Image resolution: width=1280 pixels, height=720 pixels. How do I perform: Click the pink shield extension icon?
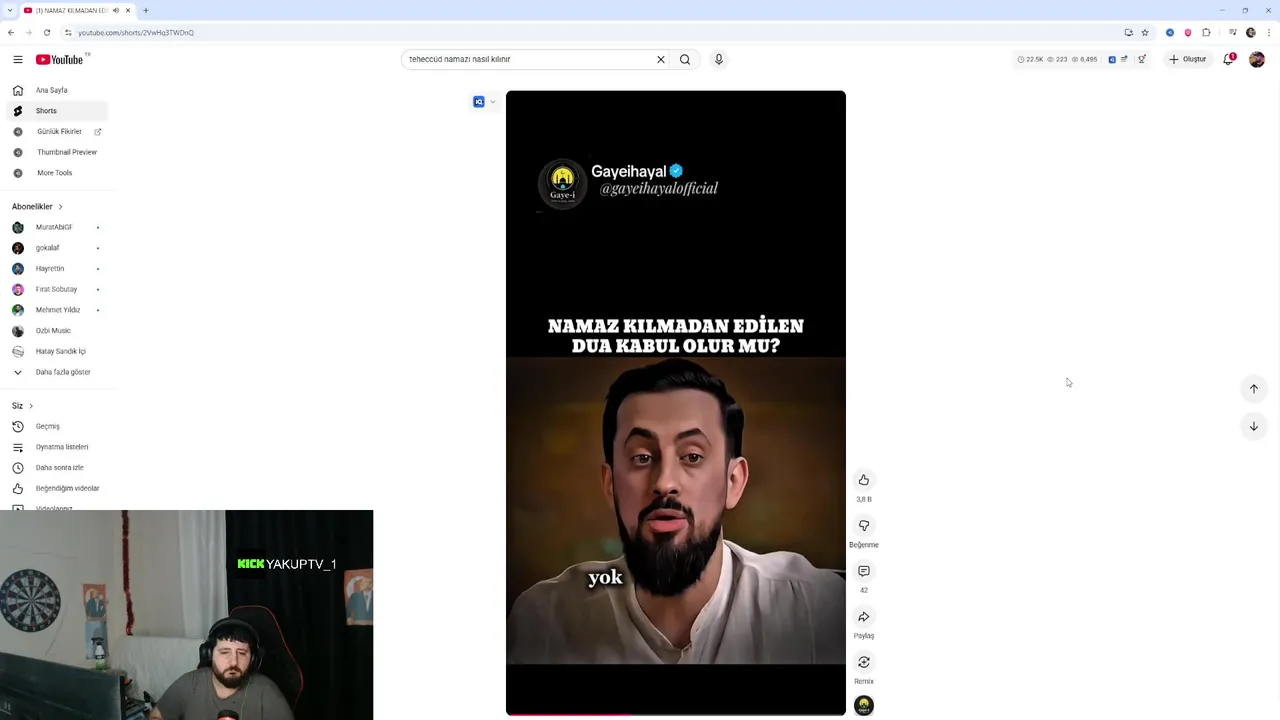[x=1188, y=32]
